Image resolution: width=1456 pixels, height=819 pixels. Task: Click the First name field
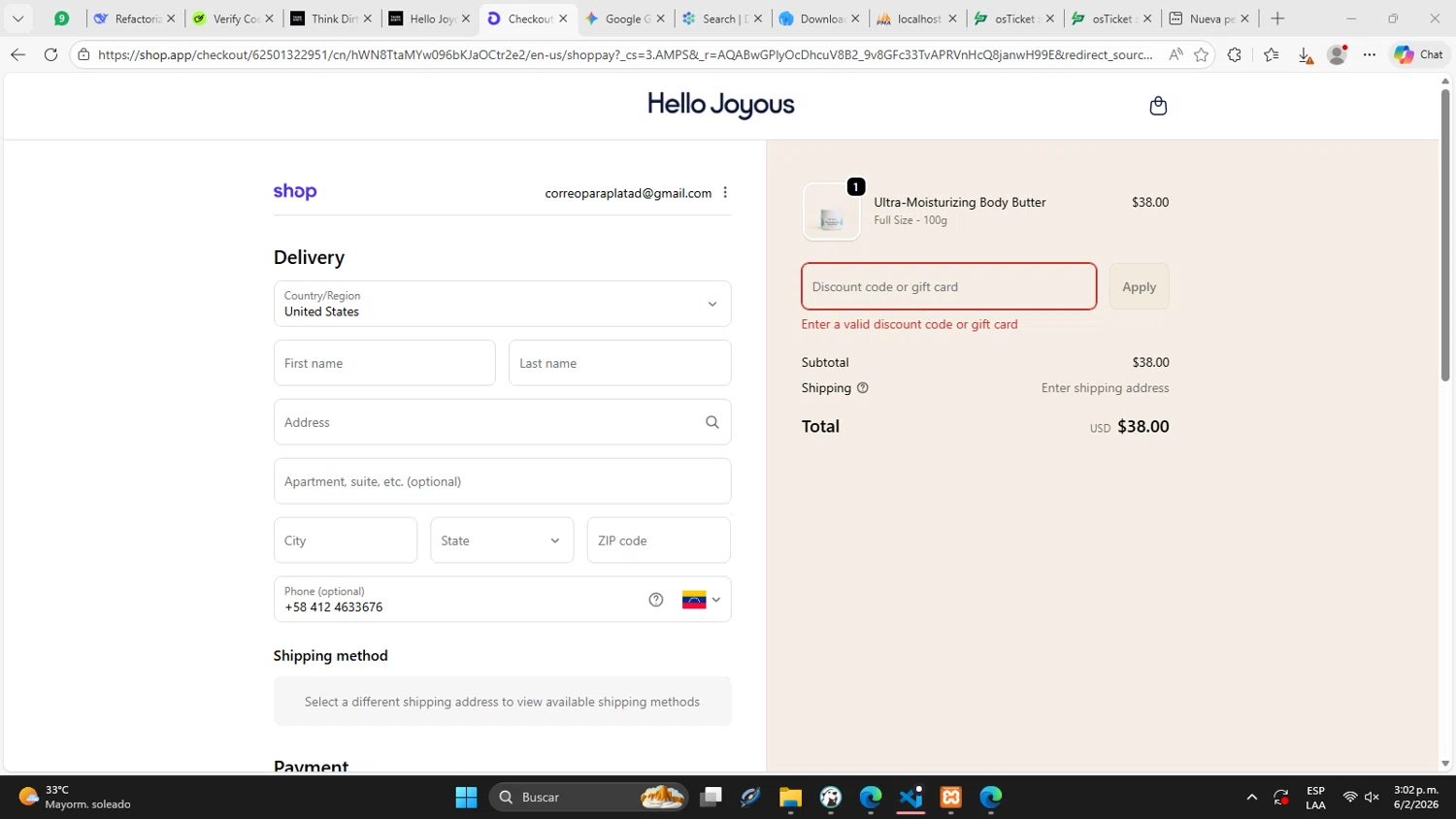point(384,363)
